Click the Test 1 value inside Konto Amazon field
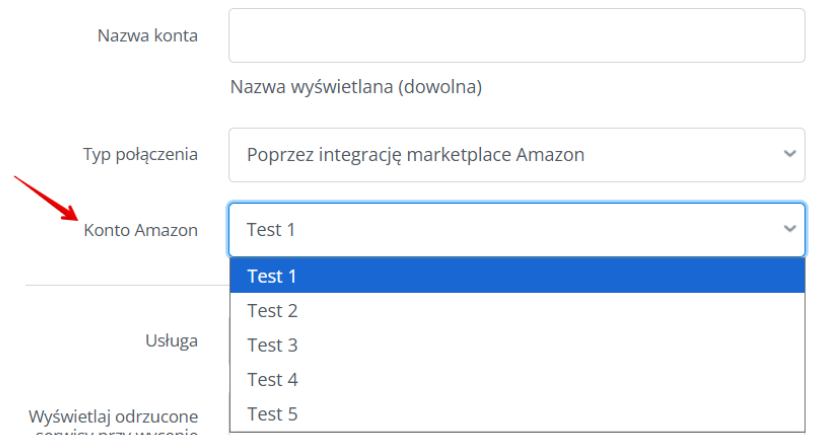The height and width of the screenshot is (435, 813). coord(271,230)
